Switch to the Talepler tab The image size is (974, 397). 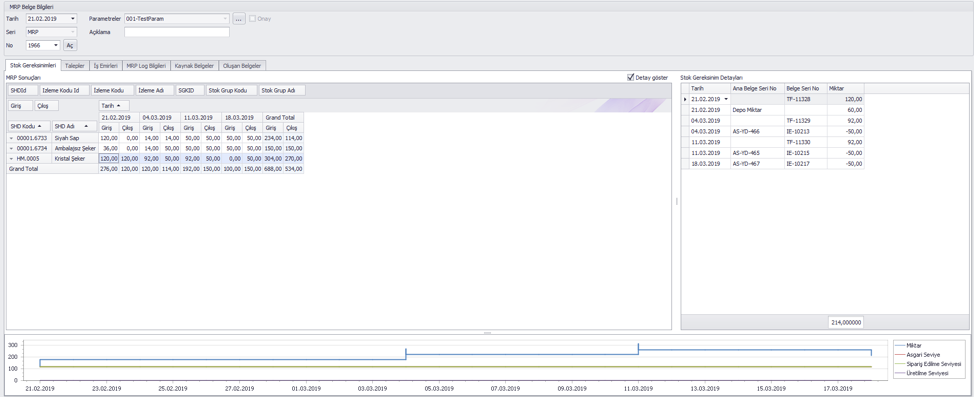75,65
